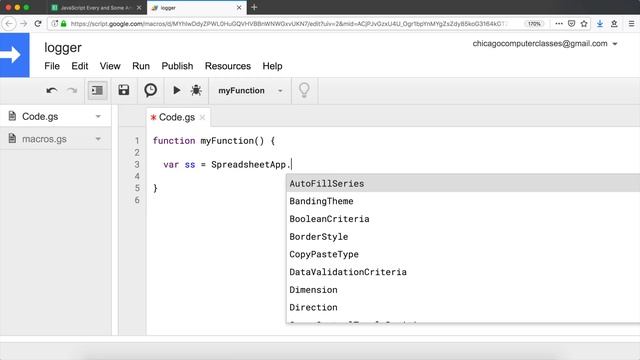
Task: Choose BandingTheme from autocomplete list
Action: click(463, 201)
